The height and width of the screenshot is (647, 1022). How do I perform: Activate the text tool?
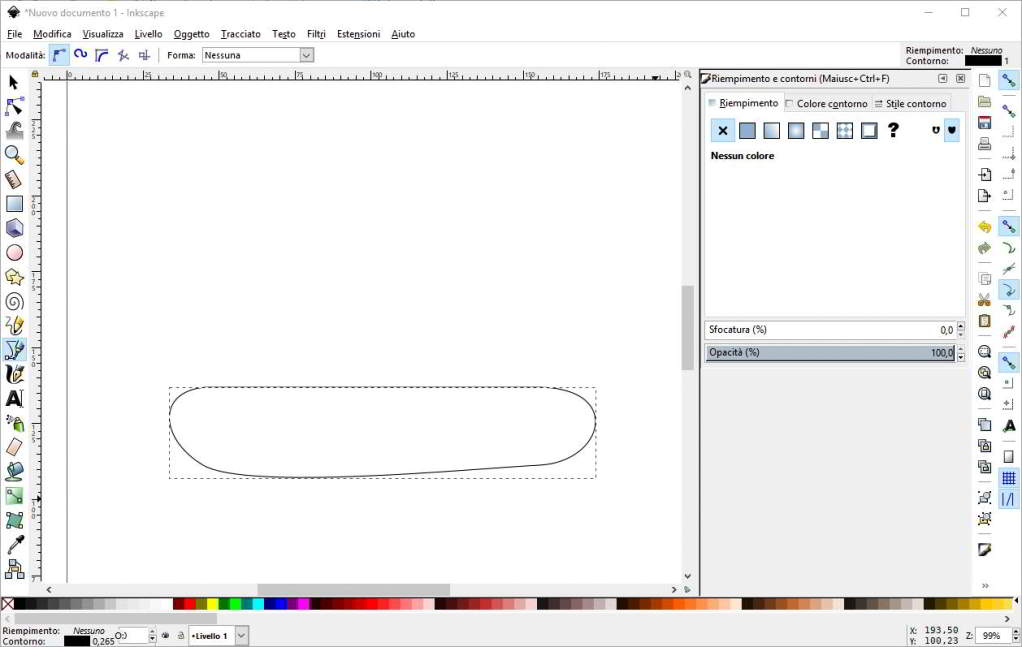tap(14, 397)
